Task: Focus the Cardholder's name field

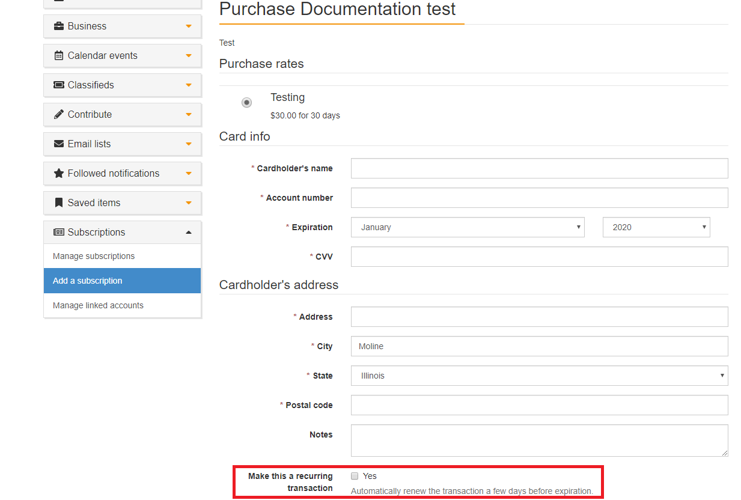Action: coord(539,168)
